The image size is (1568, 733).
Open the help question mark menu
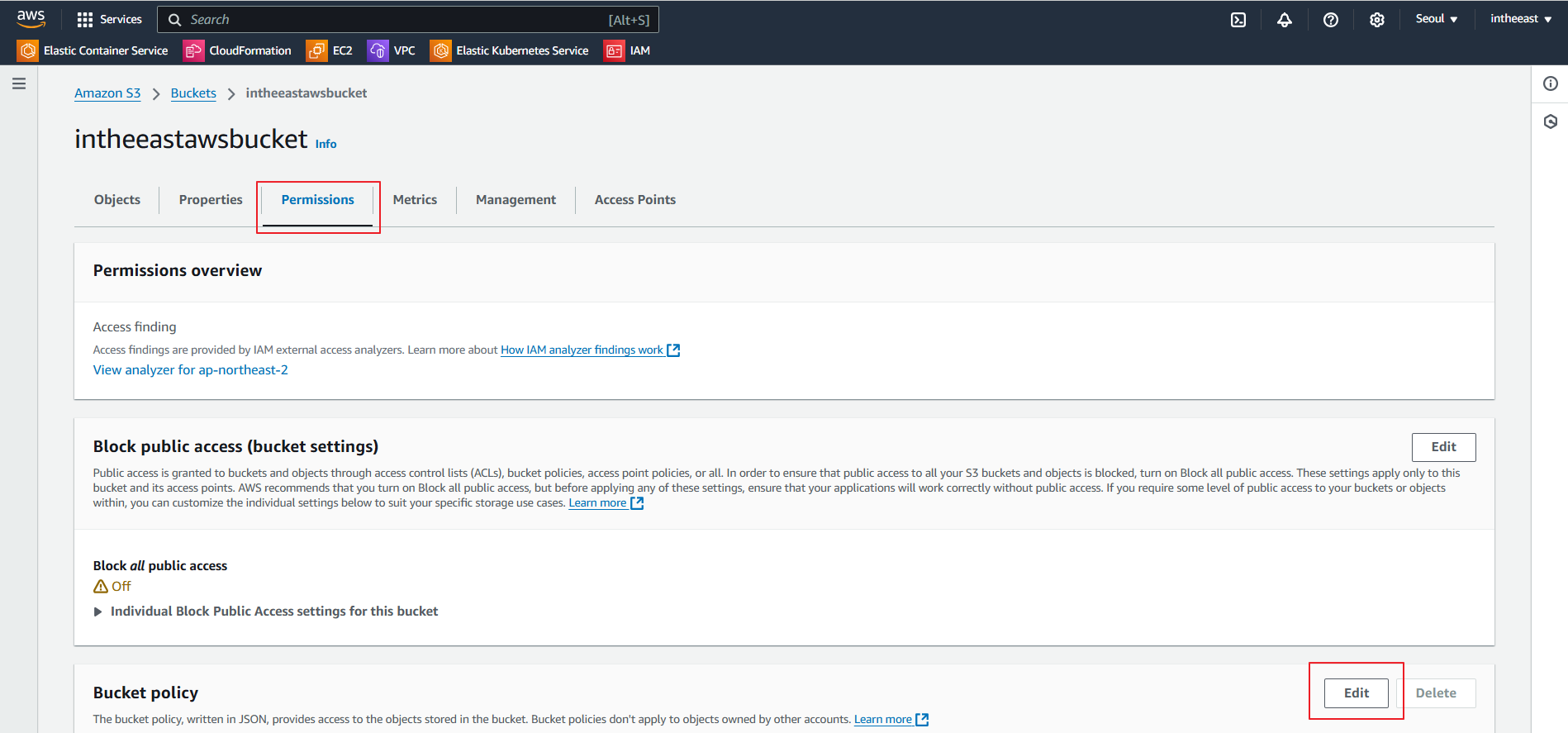1330,20
